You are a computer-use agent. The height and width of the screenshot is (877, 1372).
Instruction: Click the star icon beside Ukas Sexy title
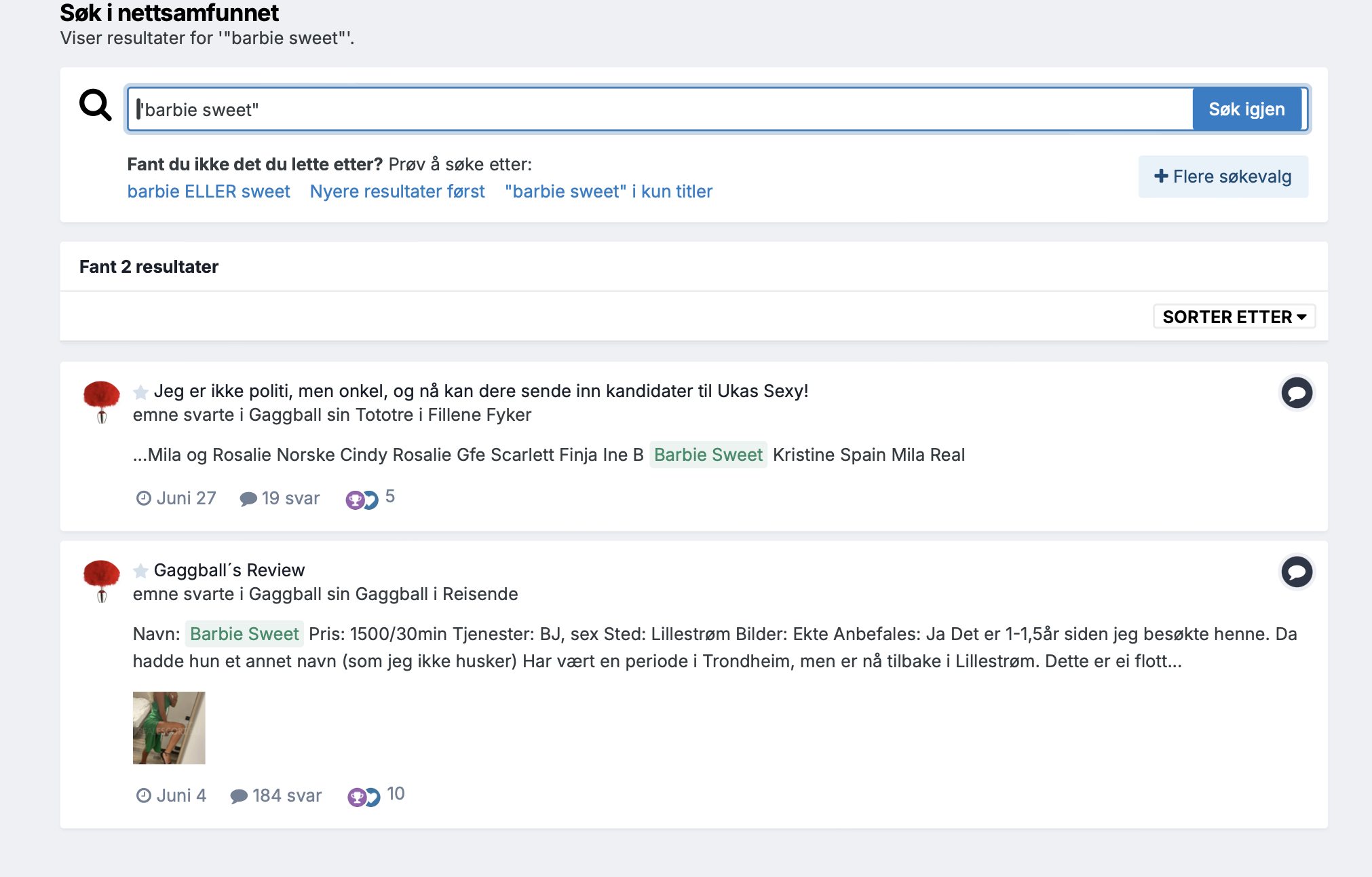[140, 392]
